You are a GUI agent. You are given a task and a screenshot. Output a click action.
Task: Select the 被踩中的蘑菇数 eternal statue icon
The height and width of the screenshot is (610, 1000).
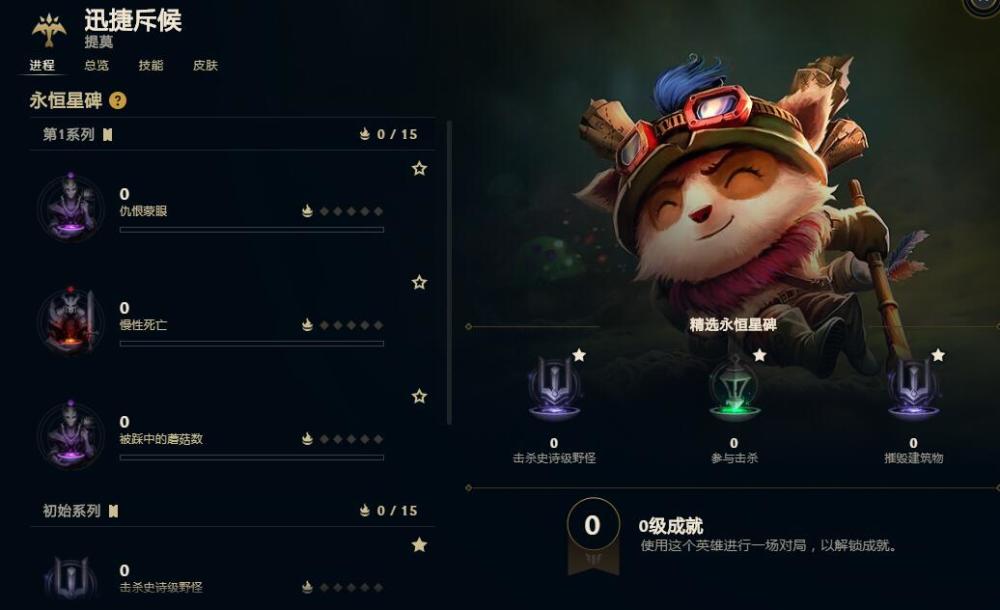(x=71, y=435)
